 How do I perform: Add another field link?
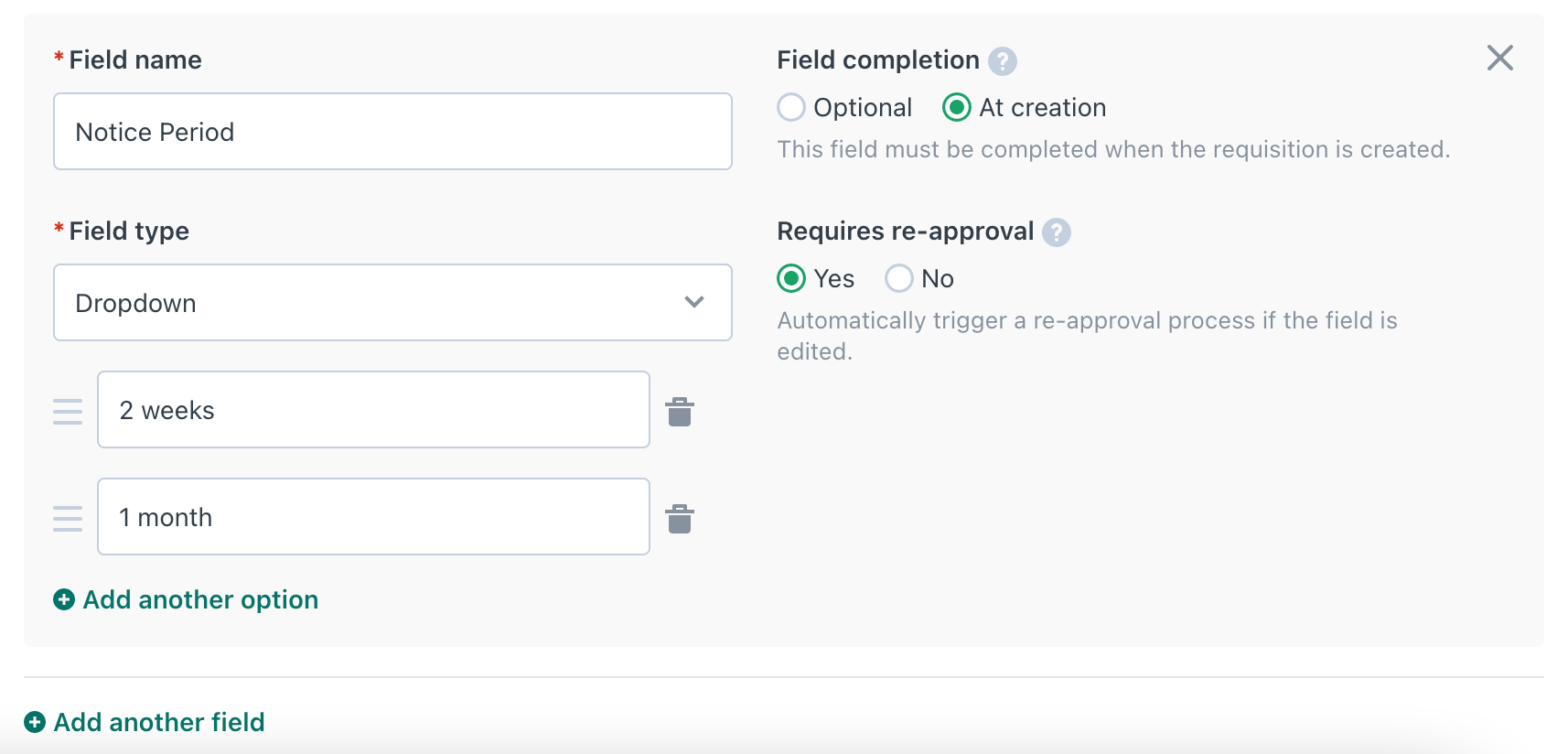pos(159,722)
